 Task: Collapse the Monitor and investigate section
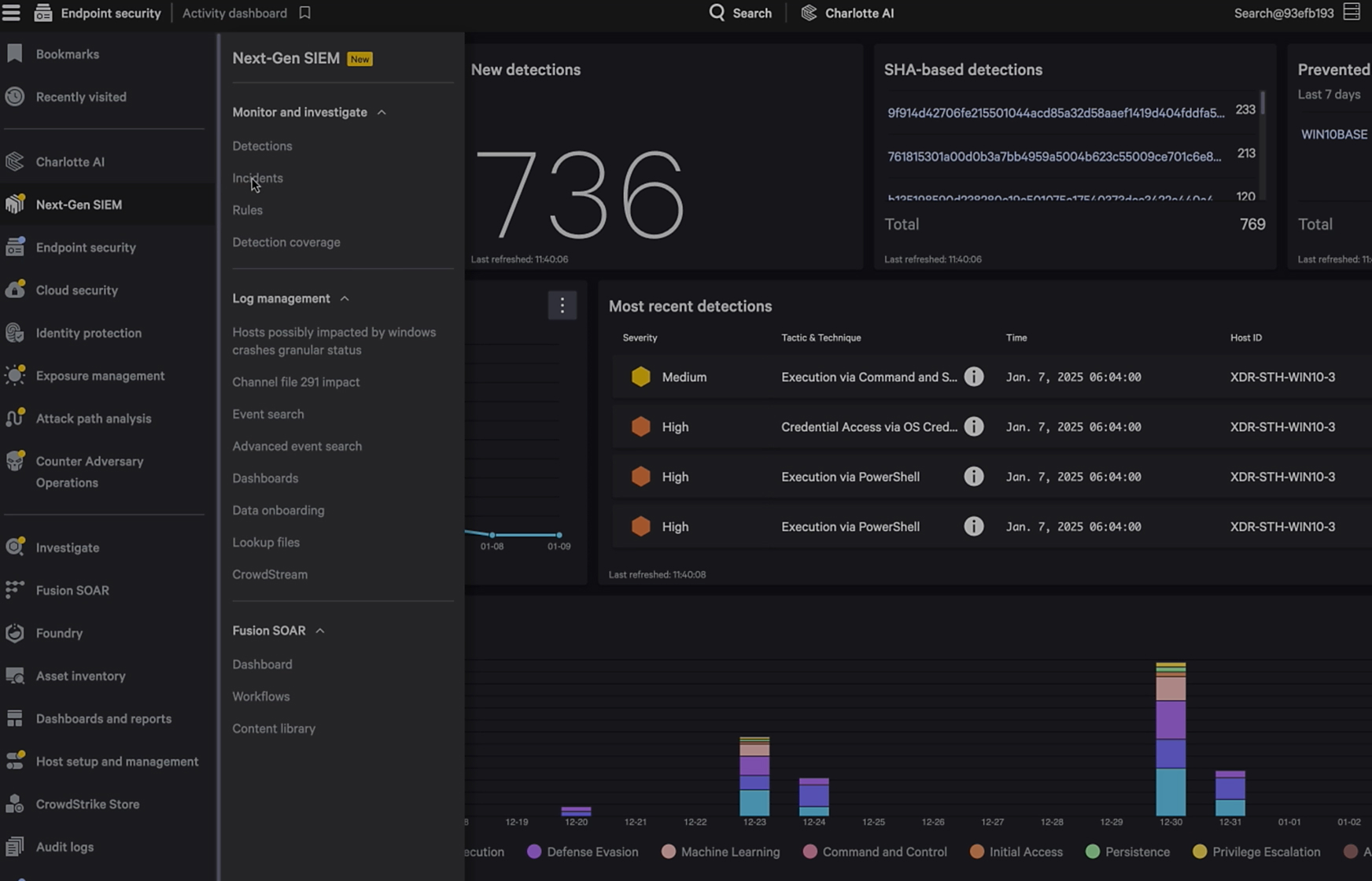382,112
